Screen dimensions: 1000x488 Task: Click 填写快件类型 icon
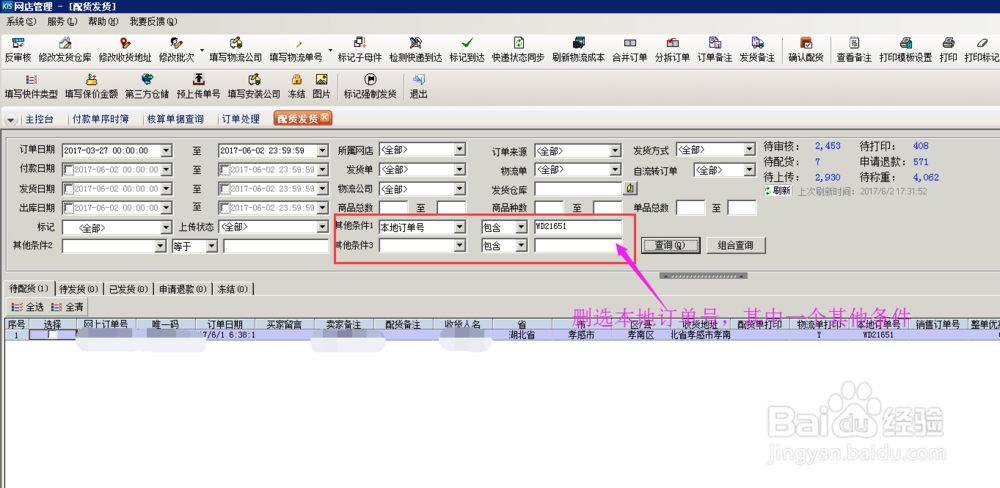[x=31, y=80]
